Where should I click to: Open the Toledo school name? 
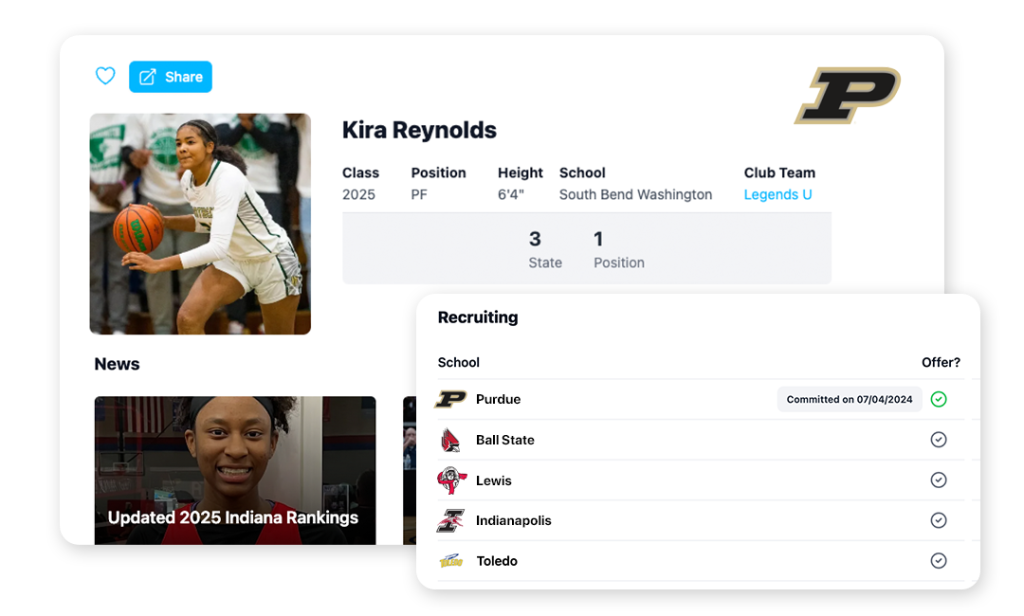pos(497,561)
